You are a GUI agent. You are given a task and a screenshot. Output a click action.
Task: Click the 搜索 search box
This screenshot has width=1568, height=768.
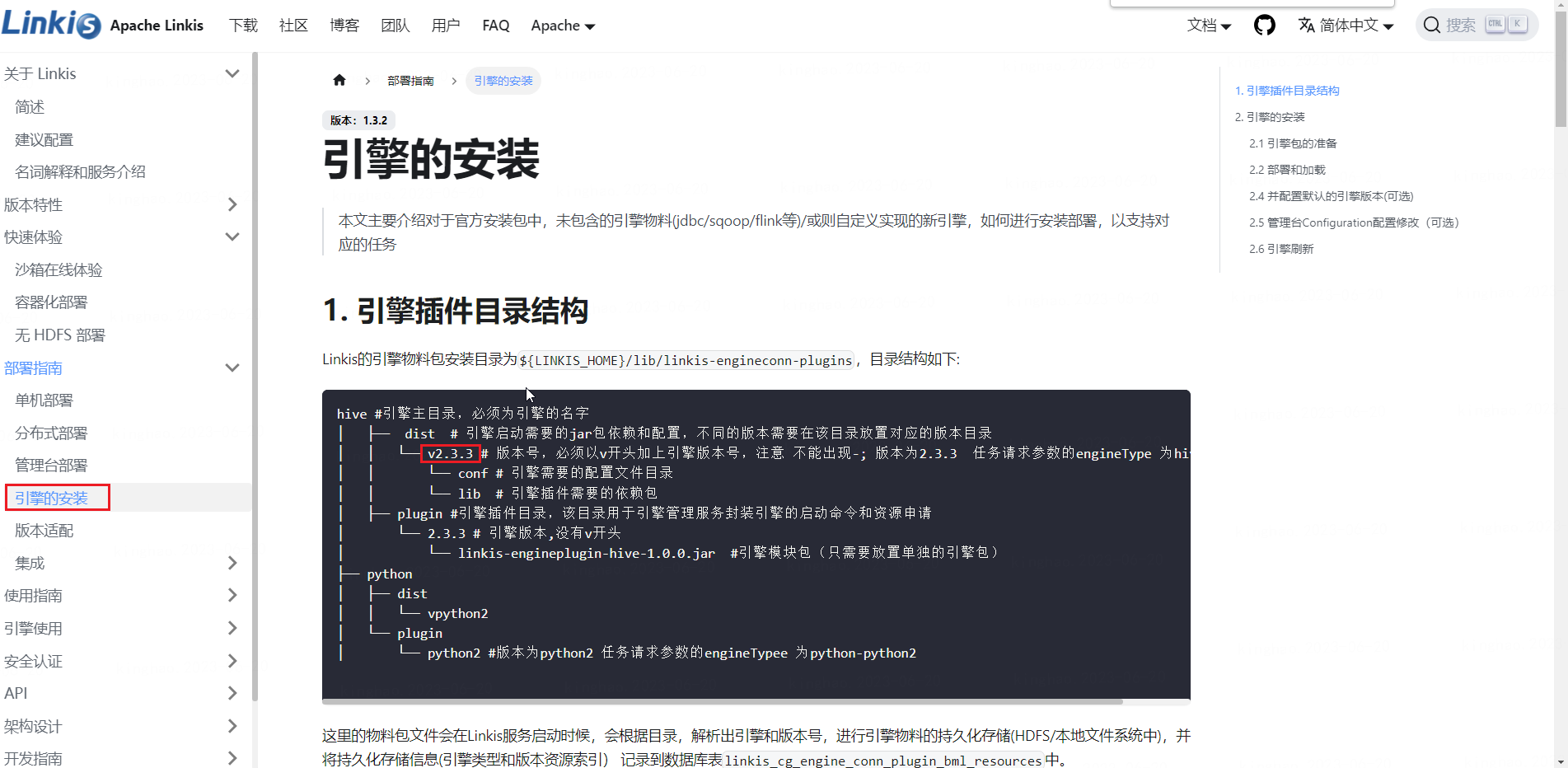[1477, 25]
